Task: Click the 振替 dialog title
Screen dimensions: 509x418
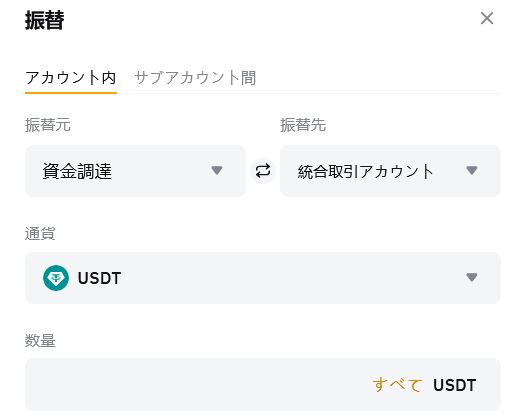Action: (45, 20)
